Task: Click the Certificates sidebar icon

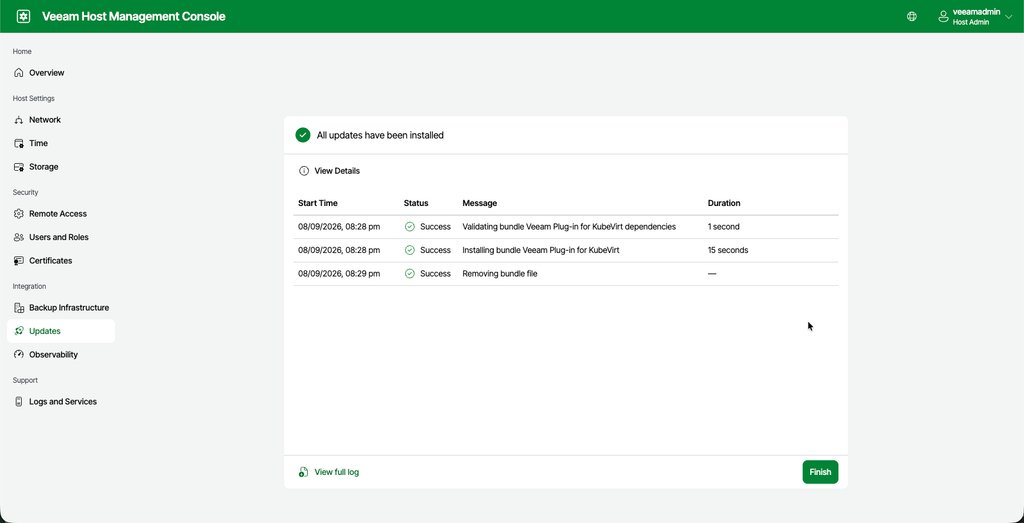Action: click(x=19, y=261)
